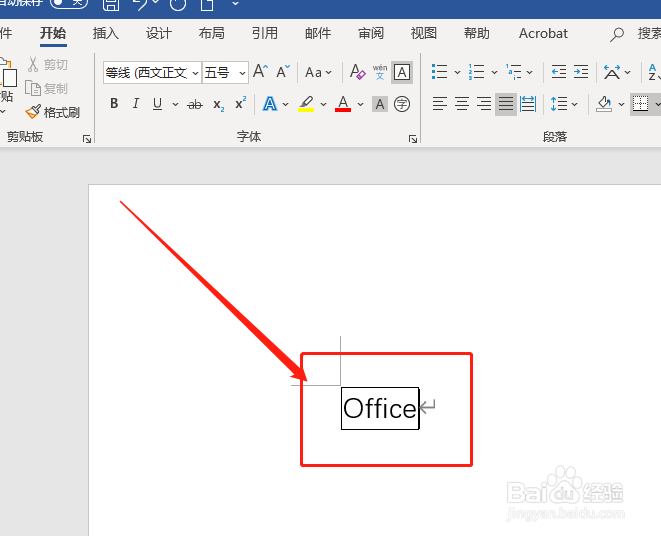Open the phonetic guide (wén) tool
661x536 pixels.
(380, 72)
